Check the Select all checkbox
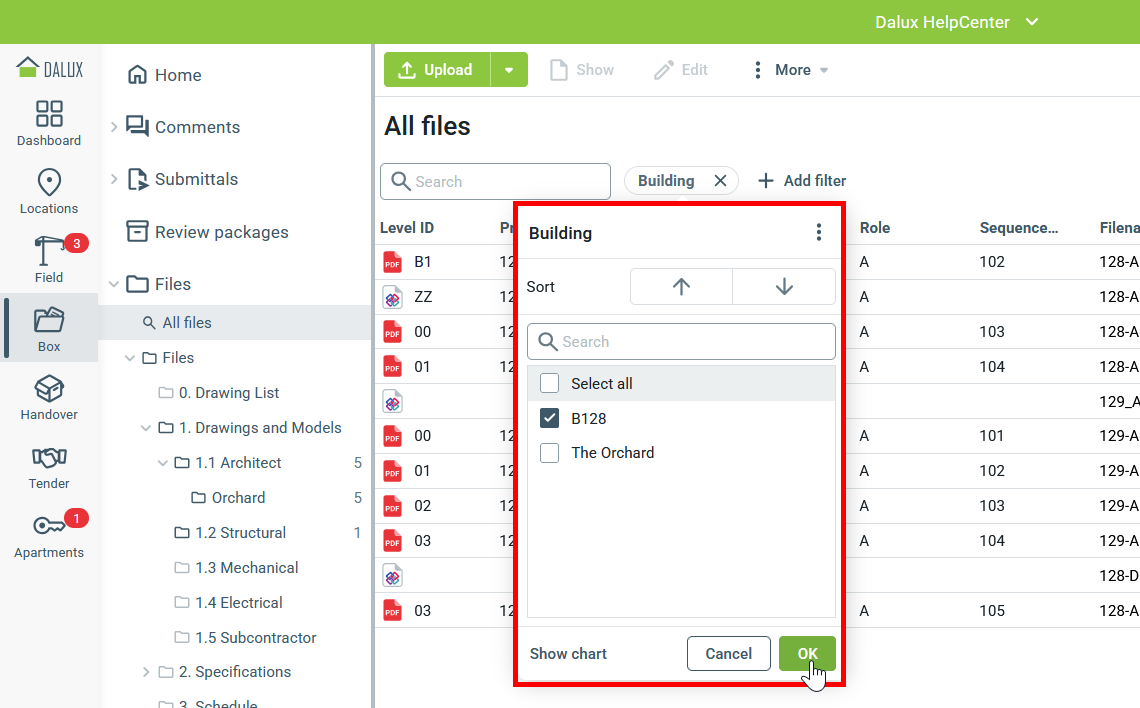The height and width of the screenshot is (708, 1140). (550, 383)
